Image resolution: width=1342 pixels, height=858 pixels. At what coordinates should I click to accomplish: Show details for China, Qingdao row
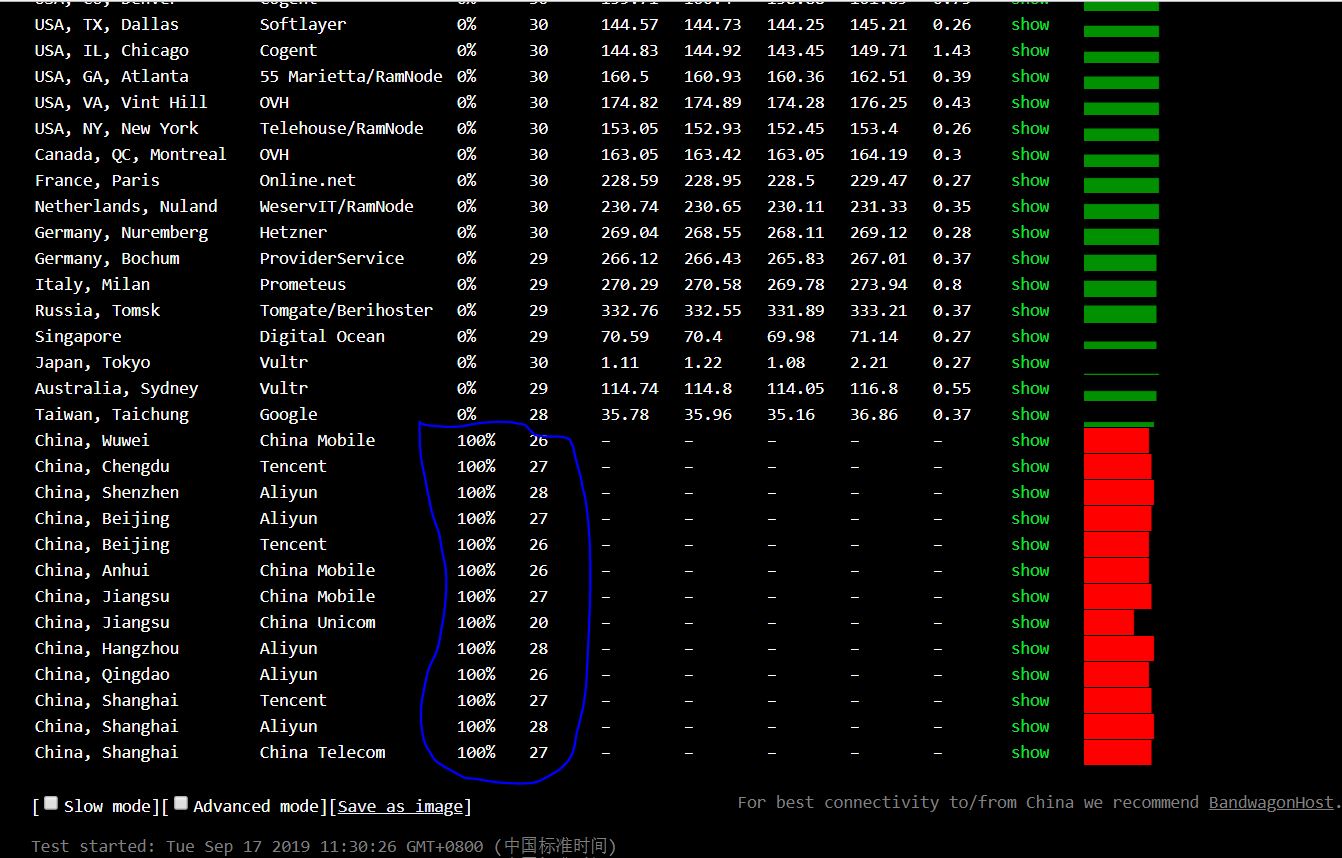pos(1030,674)
